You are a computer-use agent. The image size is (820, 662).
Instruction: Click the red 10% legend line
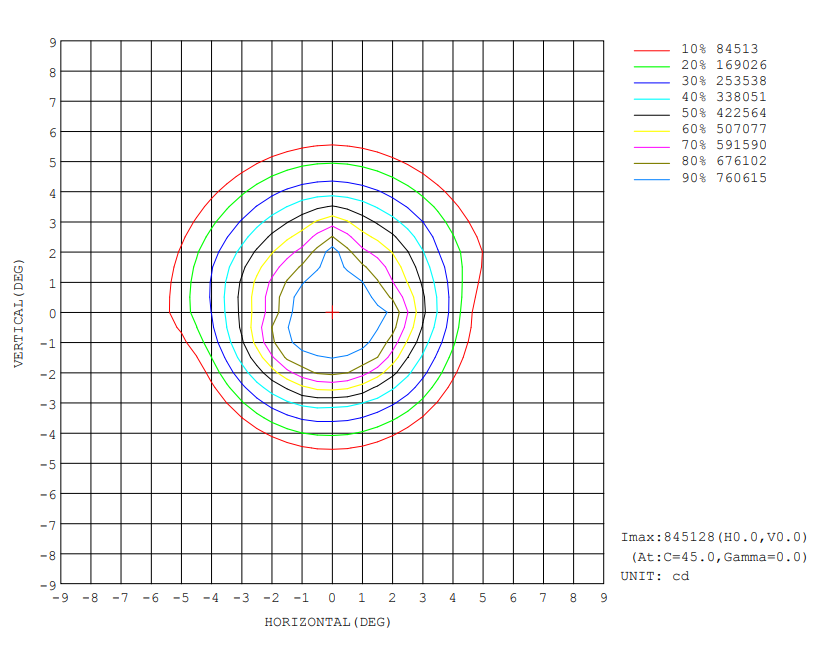point(650,48)
